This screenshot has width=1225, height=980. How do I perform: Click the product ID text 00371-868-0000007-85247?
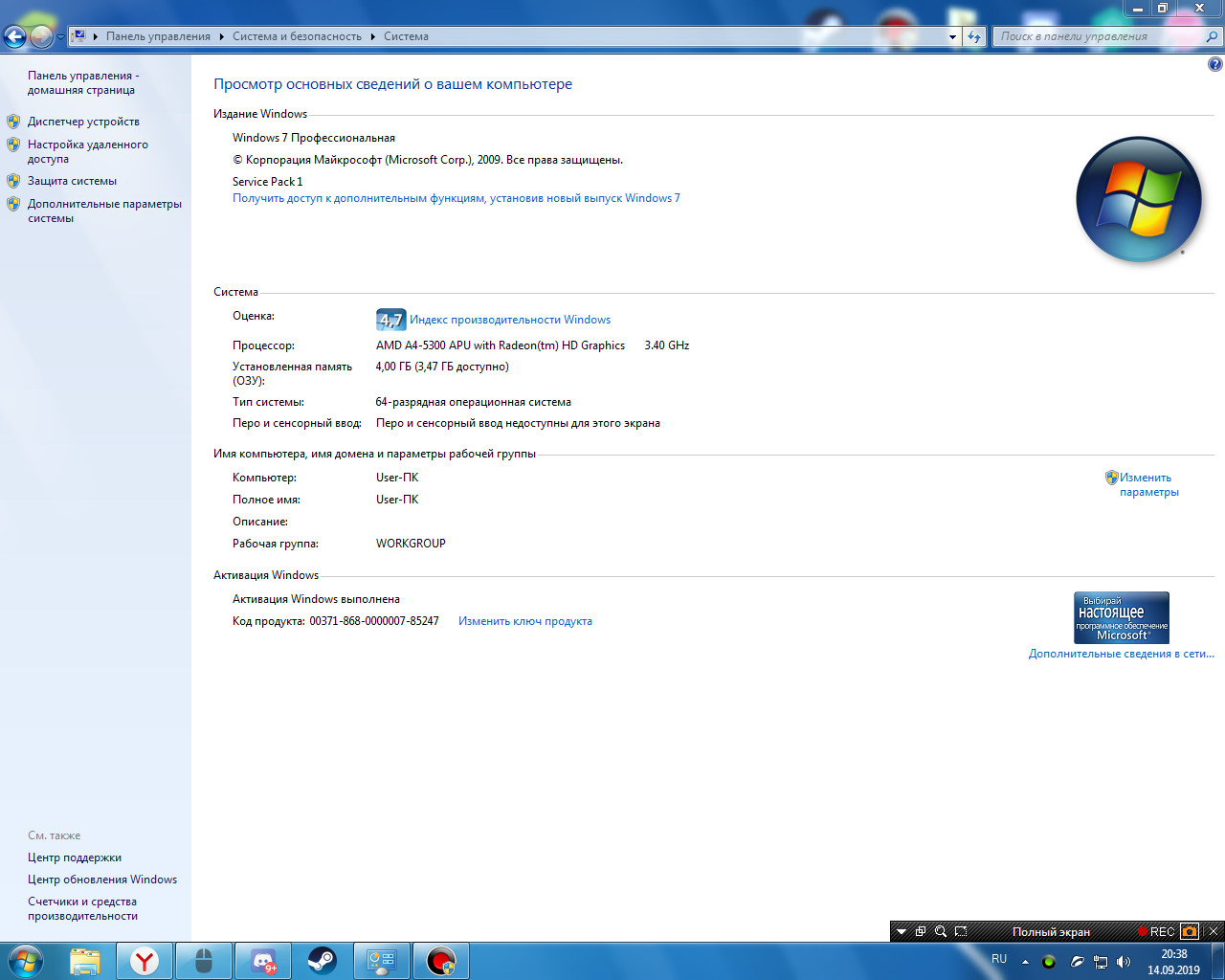coord(374,621)
